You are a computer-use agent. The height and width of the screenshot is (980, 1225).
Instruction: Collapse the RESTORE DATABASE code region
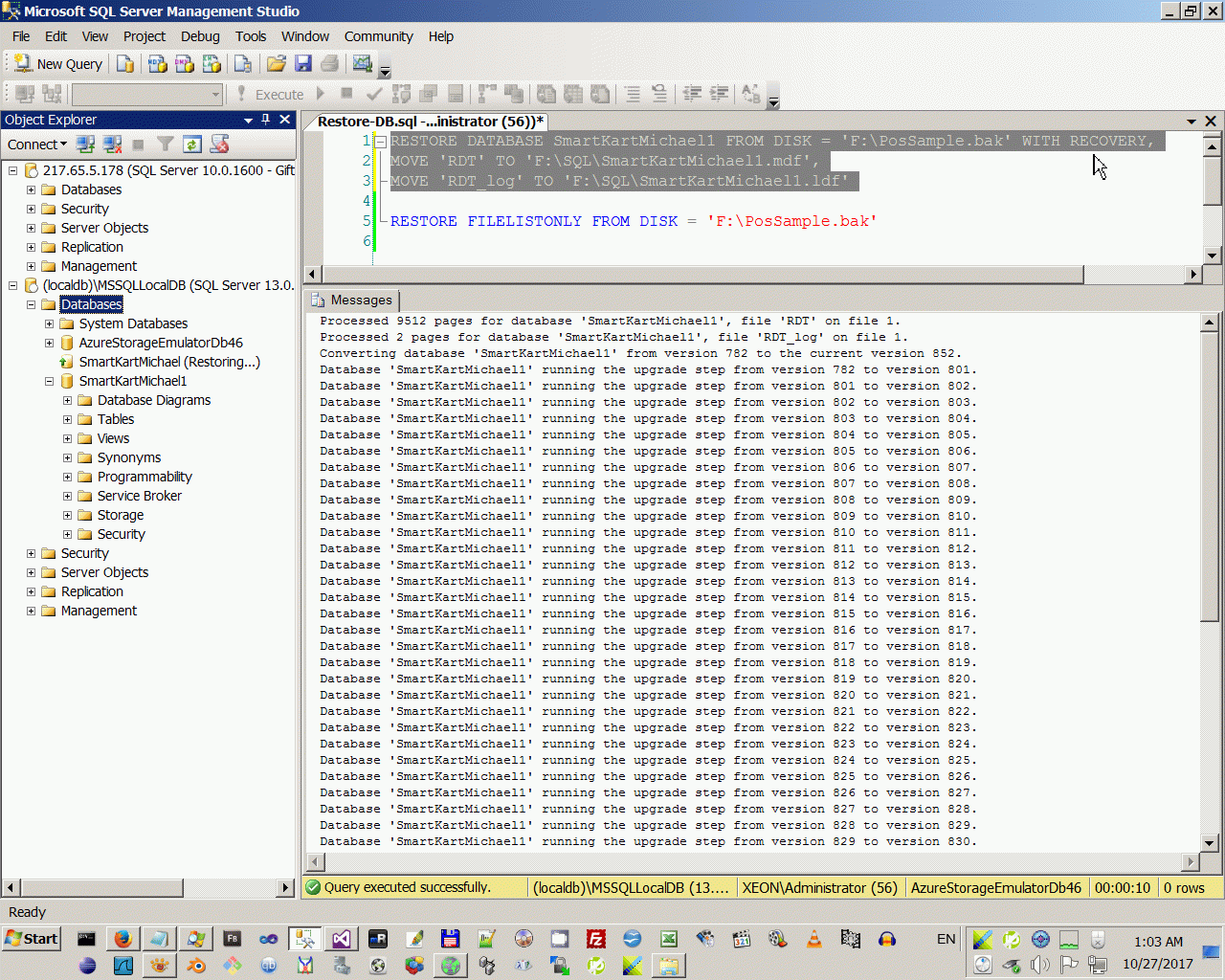pos(380,142)
